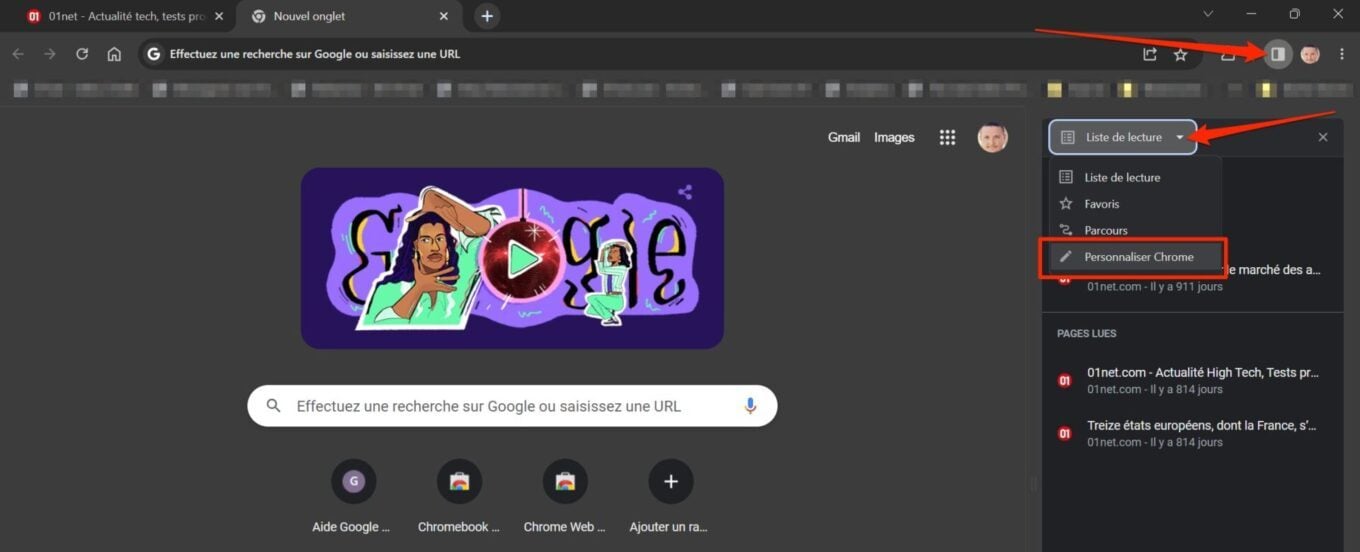1360x552 pixels.
Task: Click the side panel resize handle
Action: coord(1034,484)
